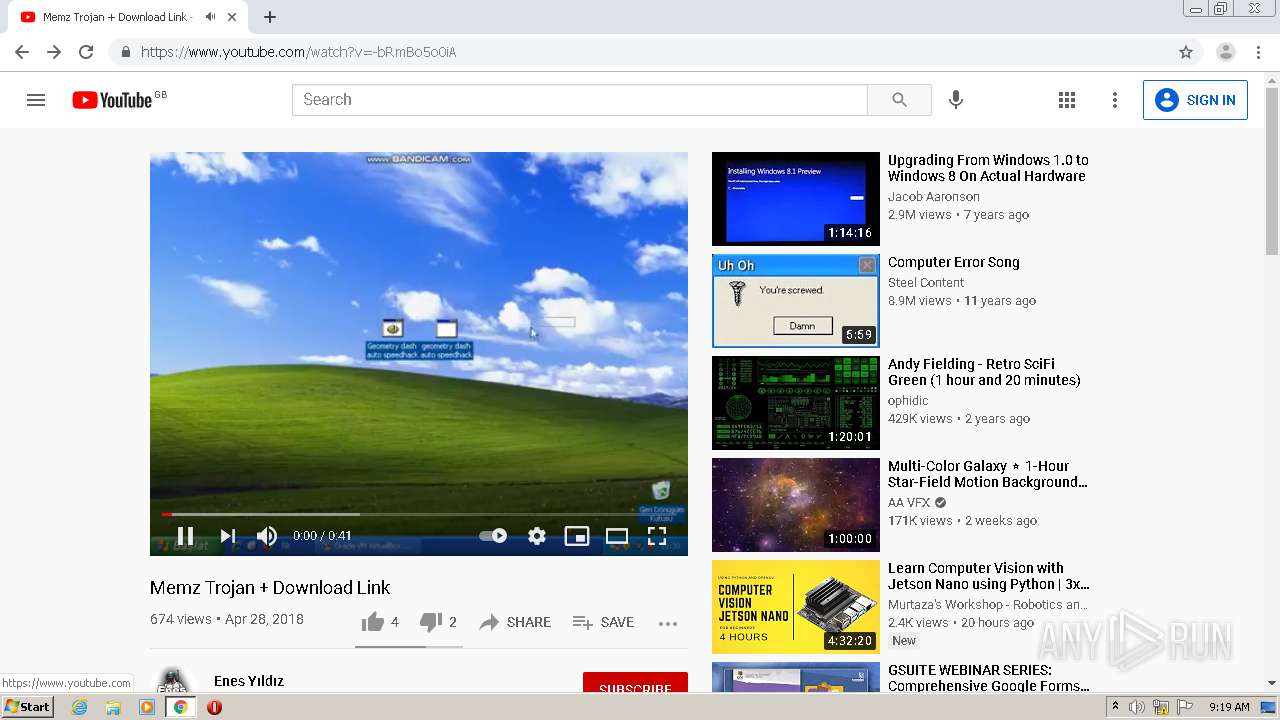Click the SHARE button
The image size is (1280, 720).
(515, 622)
